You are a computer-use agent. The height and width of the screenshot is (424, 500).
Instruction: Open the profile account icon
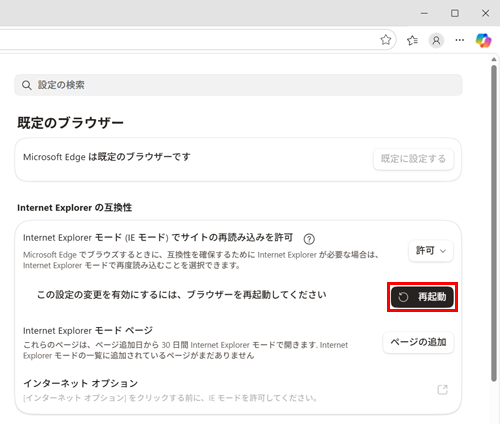pyautogui.click(x=436, y=40)
